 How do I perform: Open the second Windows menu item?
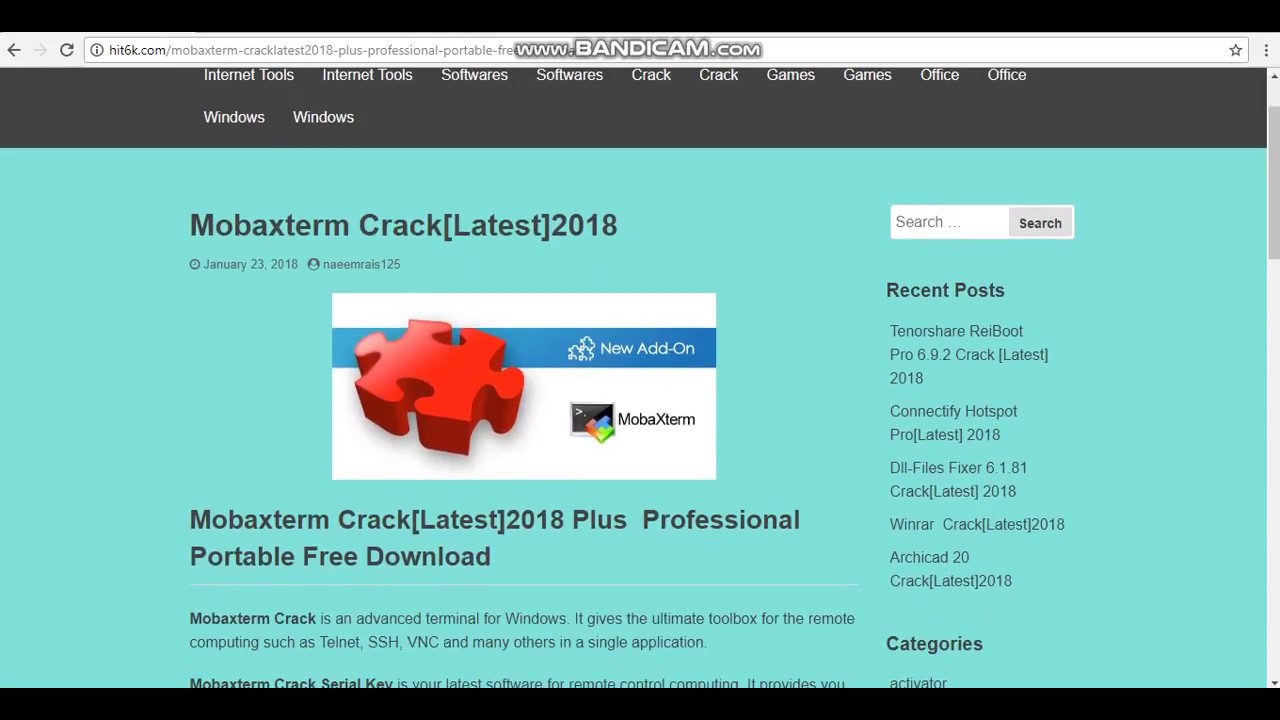click(x=323, y=117)
